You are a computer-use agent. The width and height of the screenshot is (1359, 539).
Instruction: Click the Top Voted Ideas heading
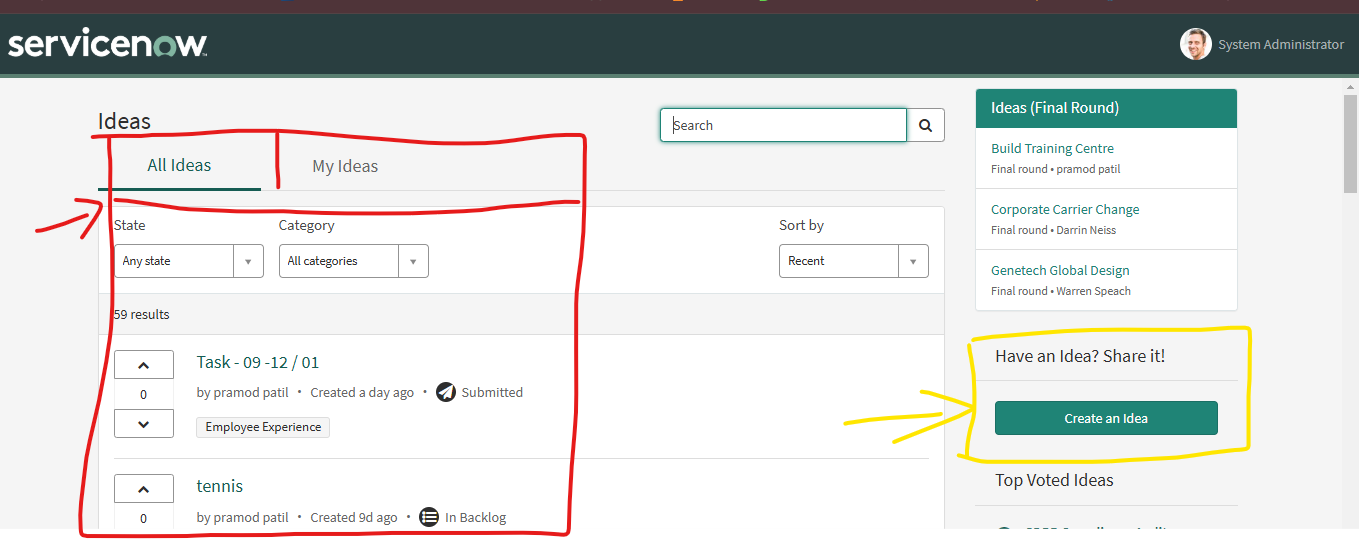pyautogui.click(x=1054, y=480)
